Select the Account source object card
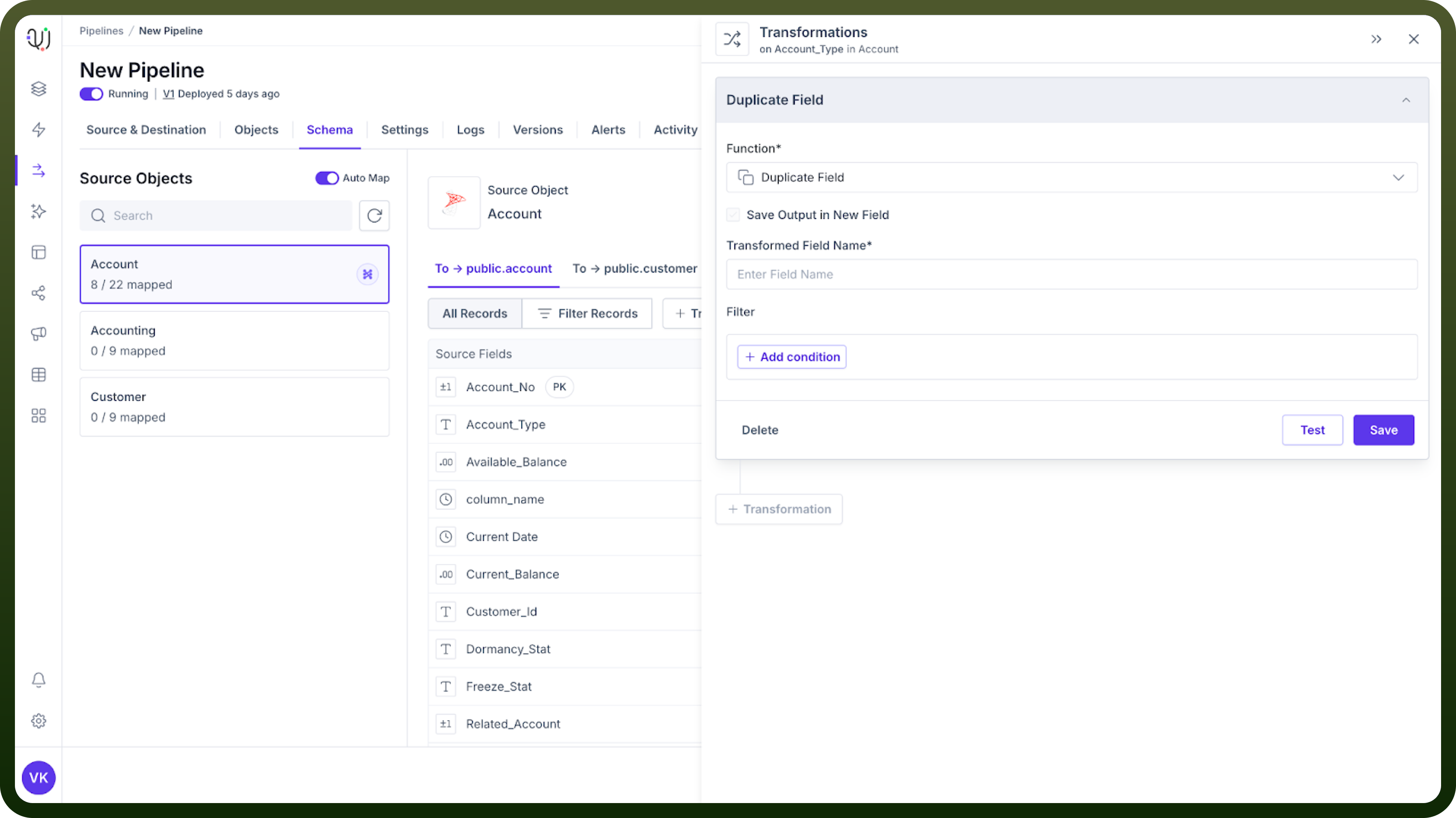Image resolution: width=1456 pixels, height=818 pixels. (x=234, y=274)
